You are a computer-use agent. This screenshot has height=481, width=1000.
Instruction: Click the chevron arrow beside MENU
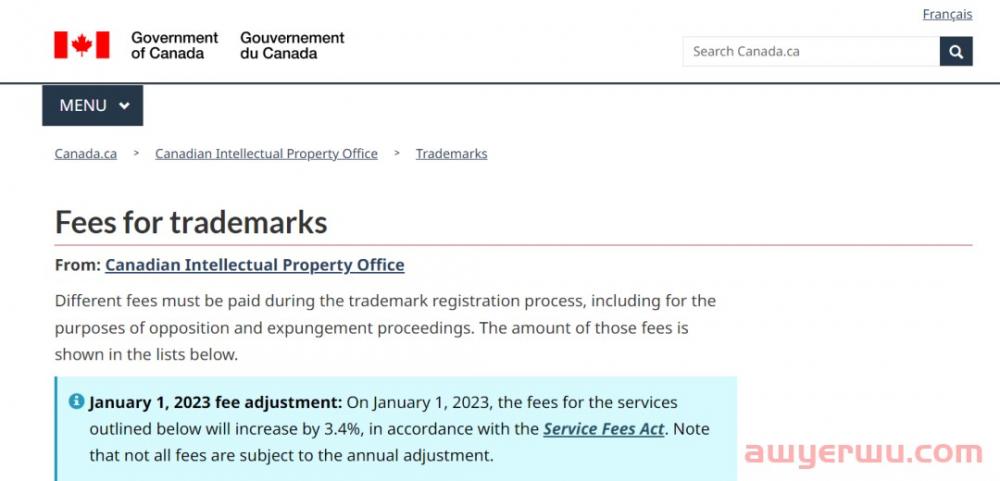click(124, 105)
